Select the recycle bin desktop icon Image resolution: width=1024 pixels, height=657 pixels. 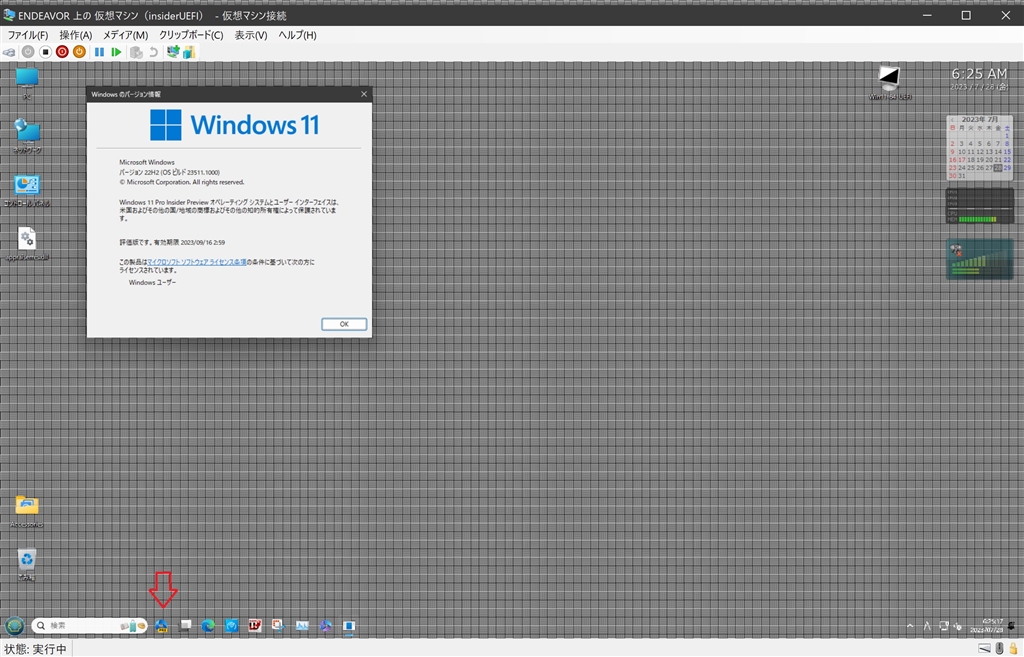coord(27,565)
